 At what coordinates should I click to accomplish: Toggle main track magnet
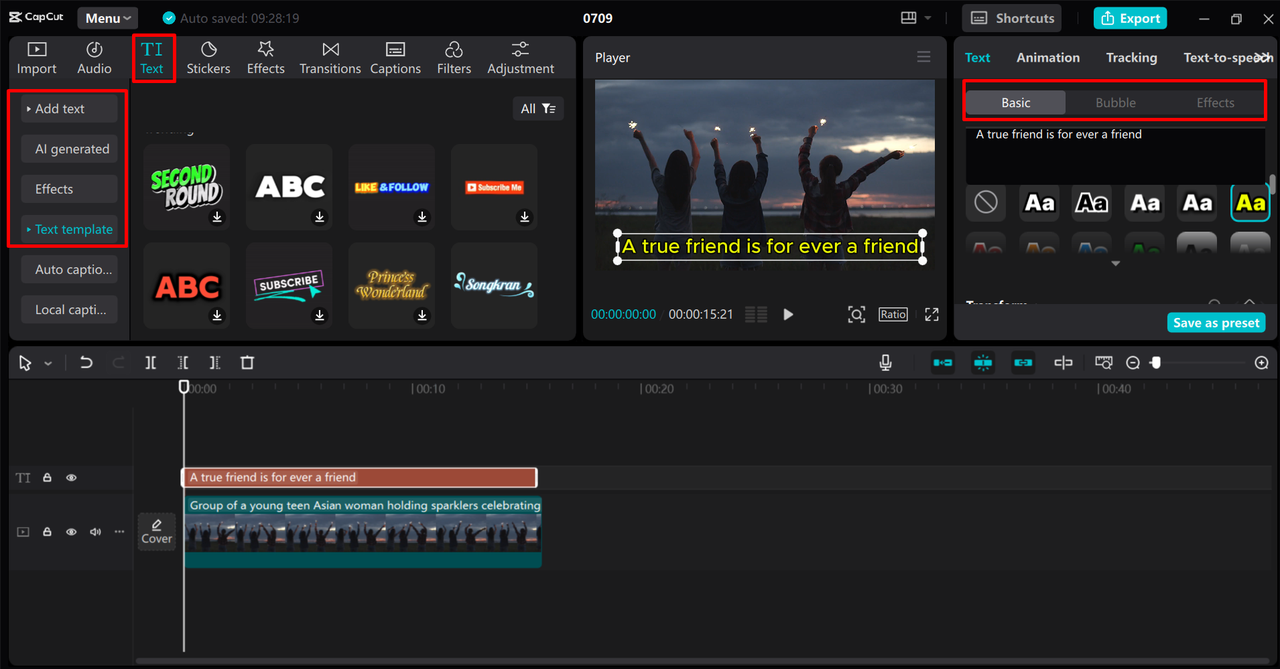pyautogui.click(x=943, y=363)
